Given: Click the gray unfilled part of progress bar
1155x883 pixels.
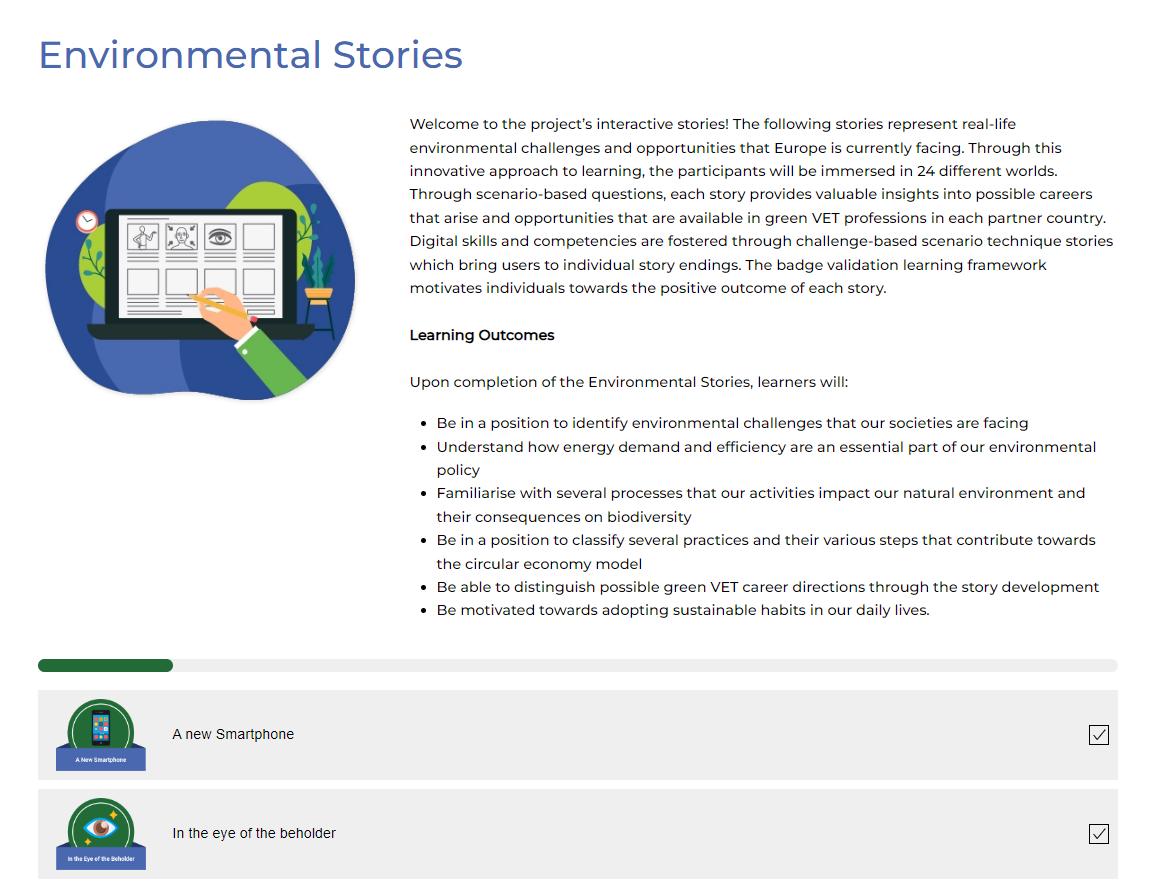Looking at the screenshot, I should pos(640,666).
